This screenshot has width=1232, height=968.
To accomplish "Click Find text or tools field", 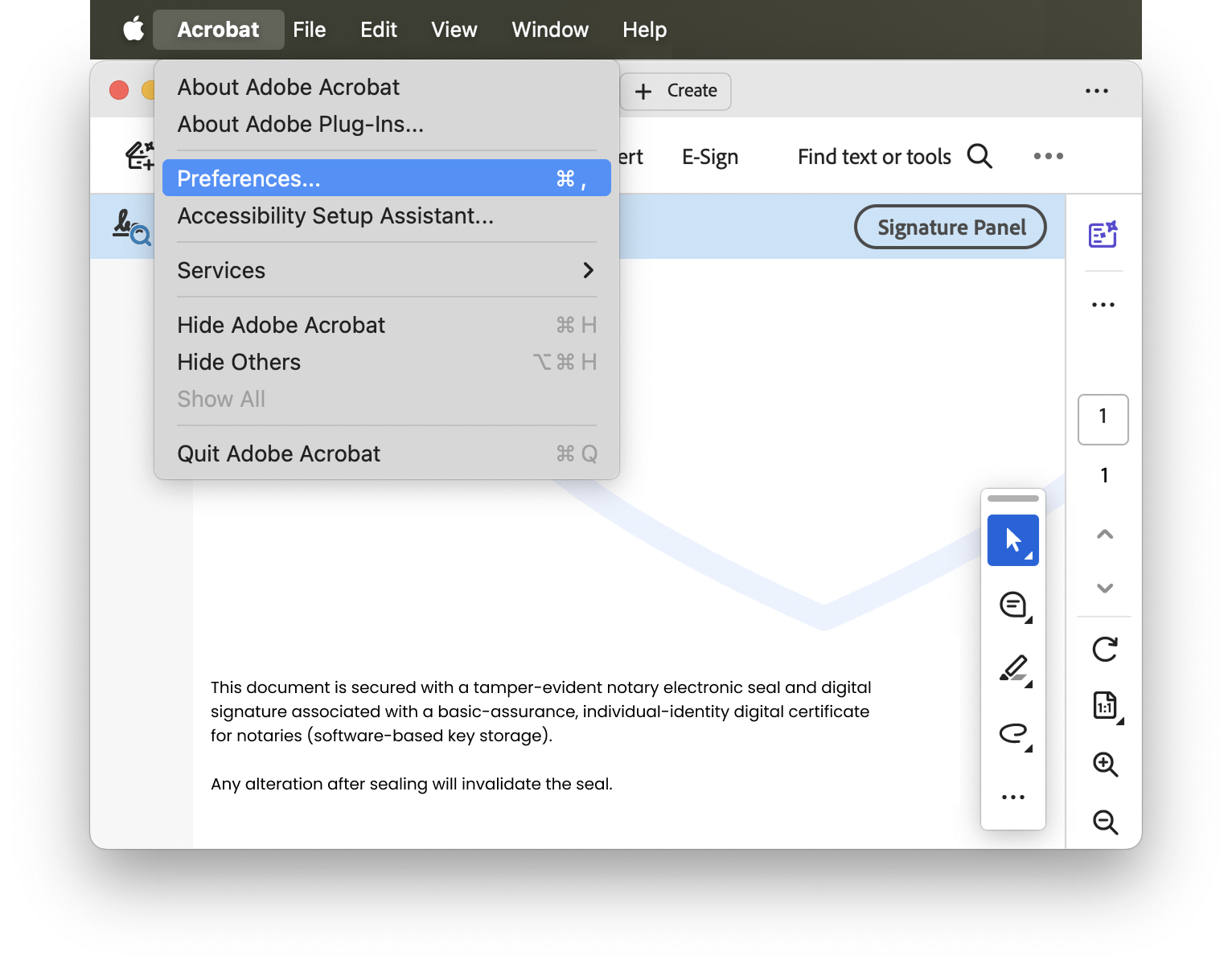I will point(874,157).
